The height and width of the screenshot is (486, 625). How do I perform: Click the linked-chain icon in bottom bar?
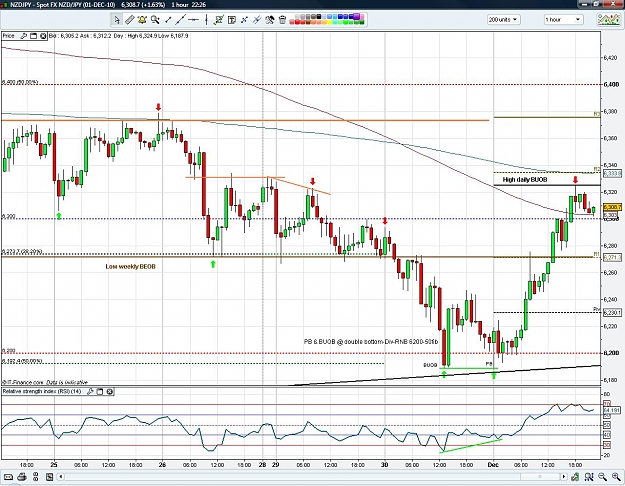[36, 477]
